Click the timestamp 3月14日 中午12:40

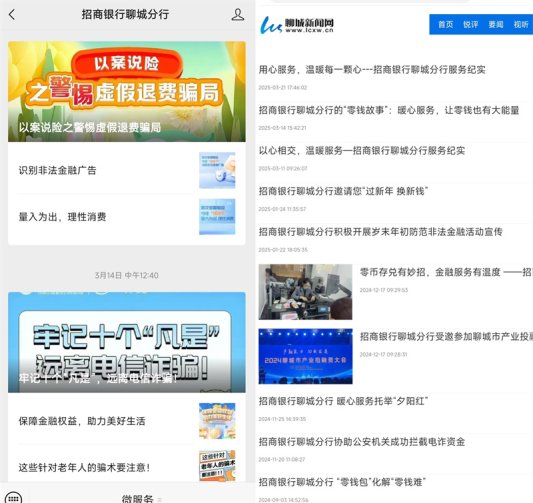pyautogui.click(x=126, y=275)
